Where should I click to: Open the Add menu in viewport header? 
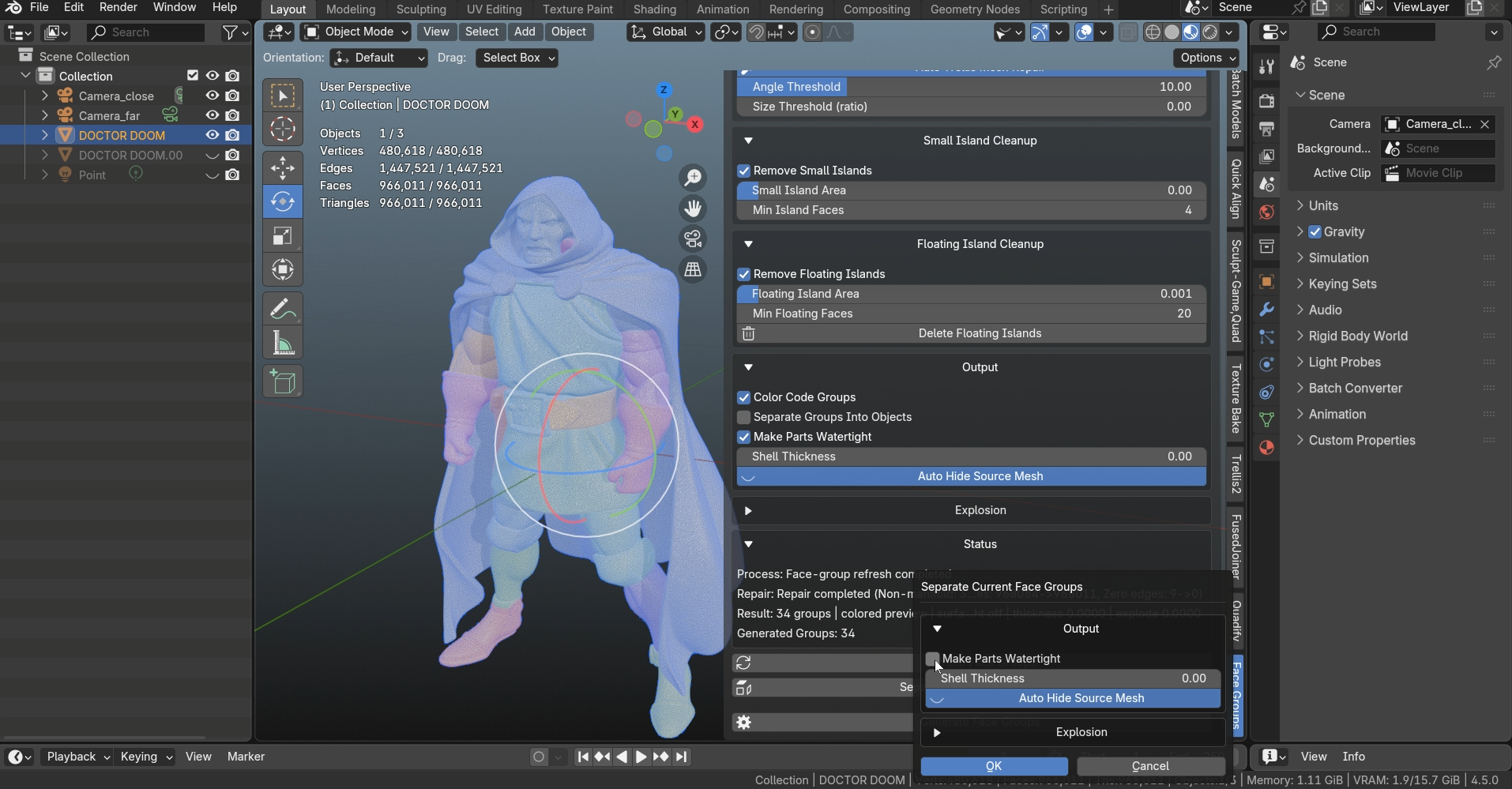click(525, 32)
